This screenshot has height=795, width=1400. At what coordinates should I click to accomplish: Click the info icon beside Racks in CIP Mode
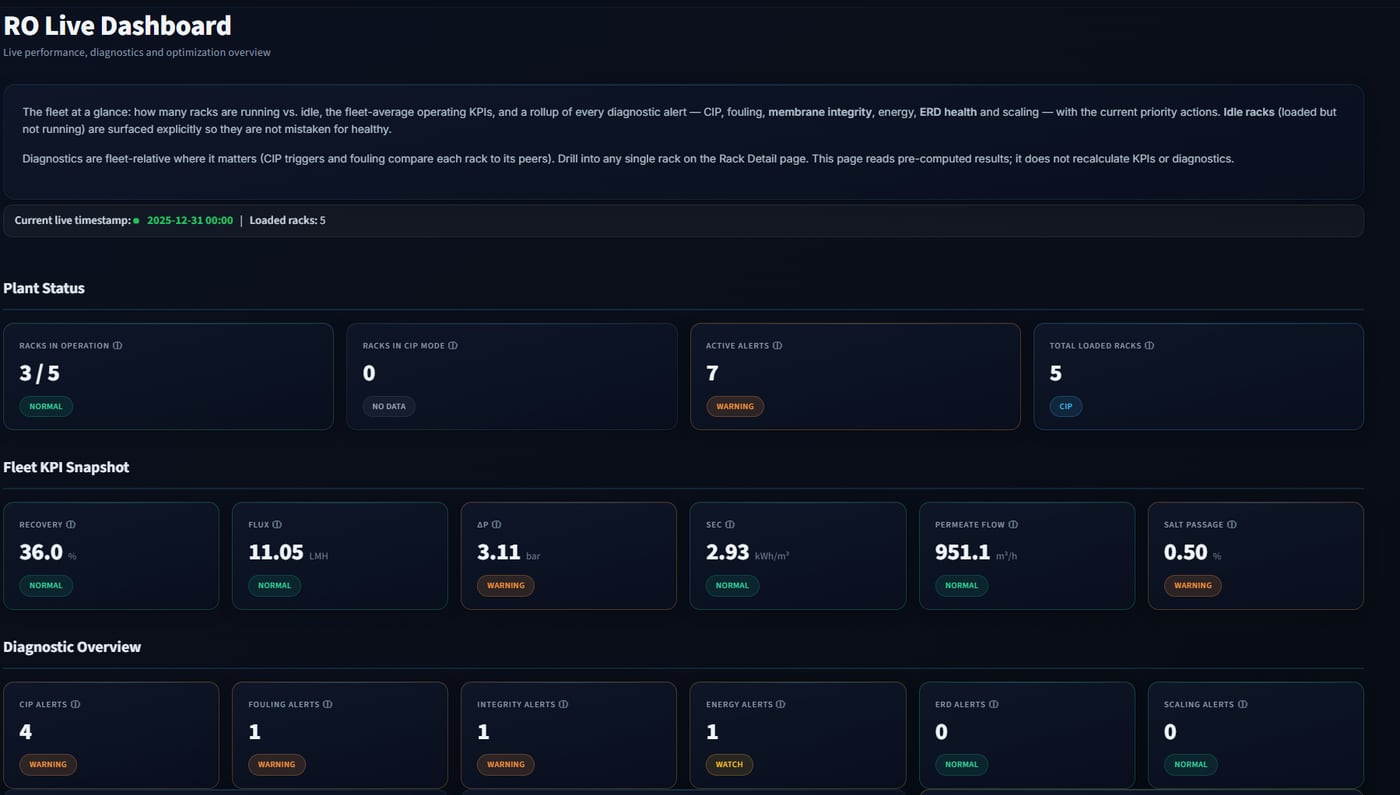(453, 346)
